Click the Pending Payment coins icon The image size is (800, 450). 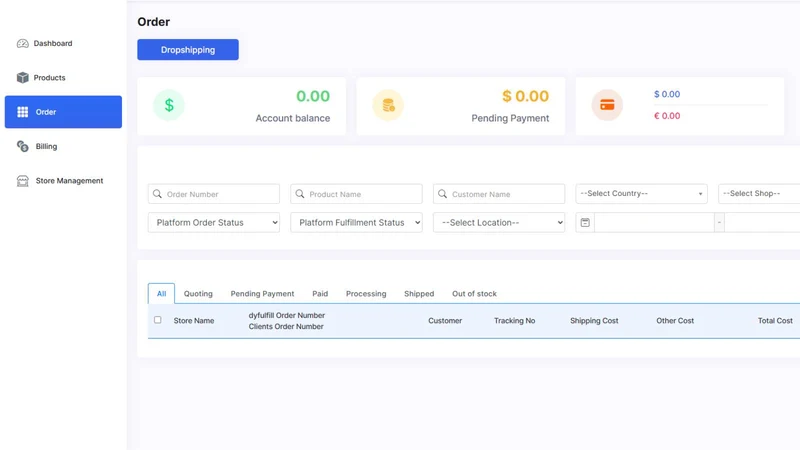click(x=388, y=105)
